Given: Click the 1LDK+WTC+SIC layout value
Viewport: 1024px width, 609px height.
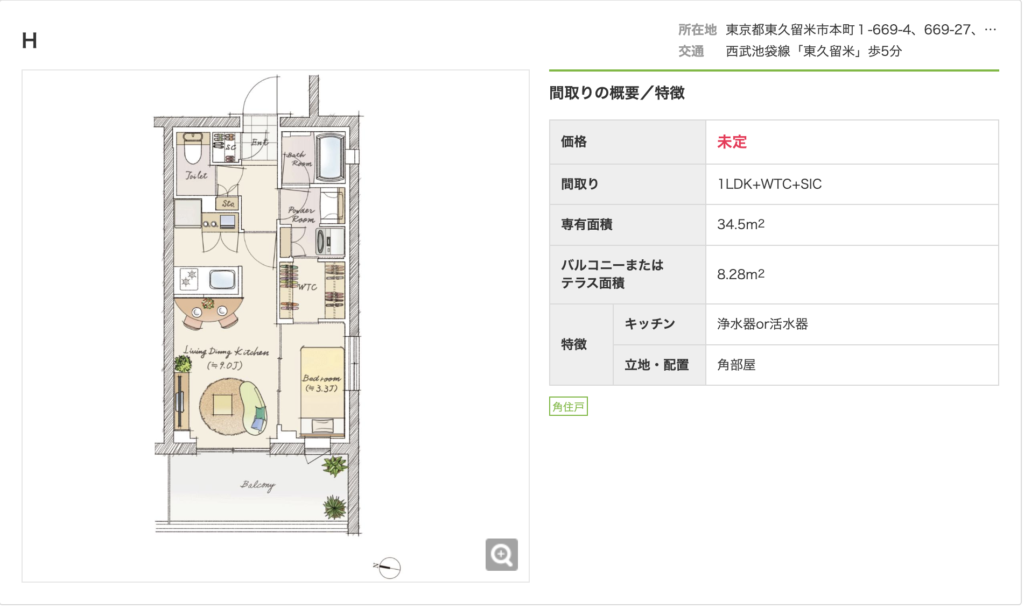Looking at the screenshot, I should [769, 184].
